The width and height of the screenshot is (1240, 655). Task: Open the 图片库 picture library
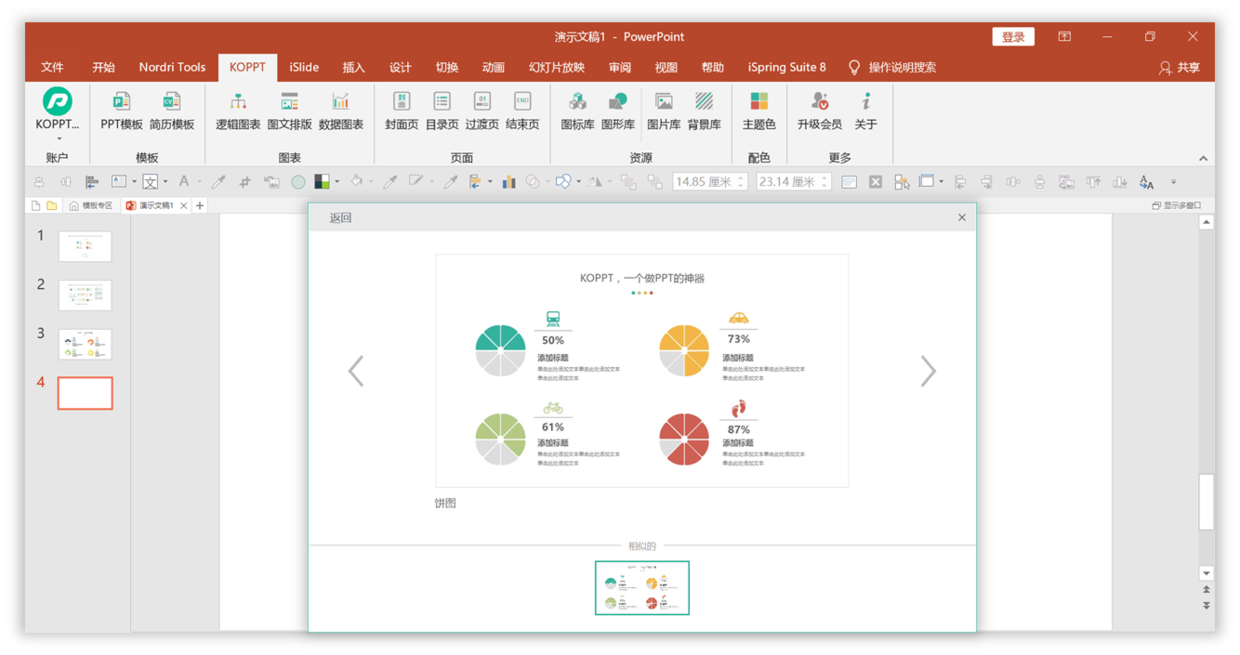[664, 110]
